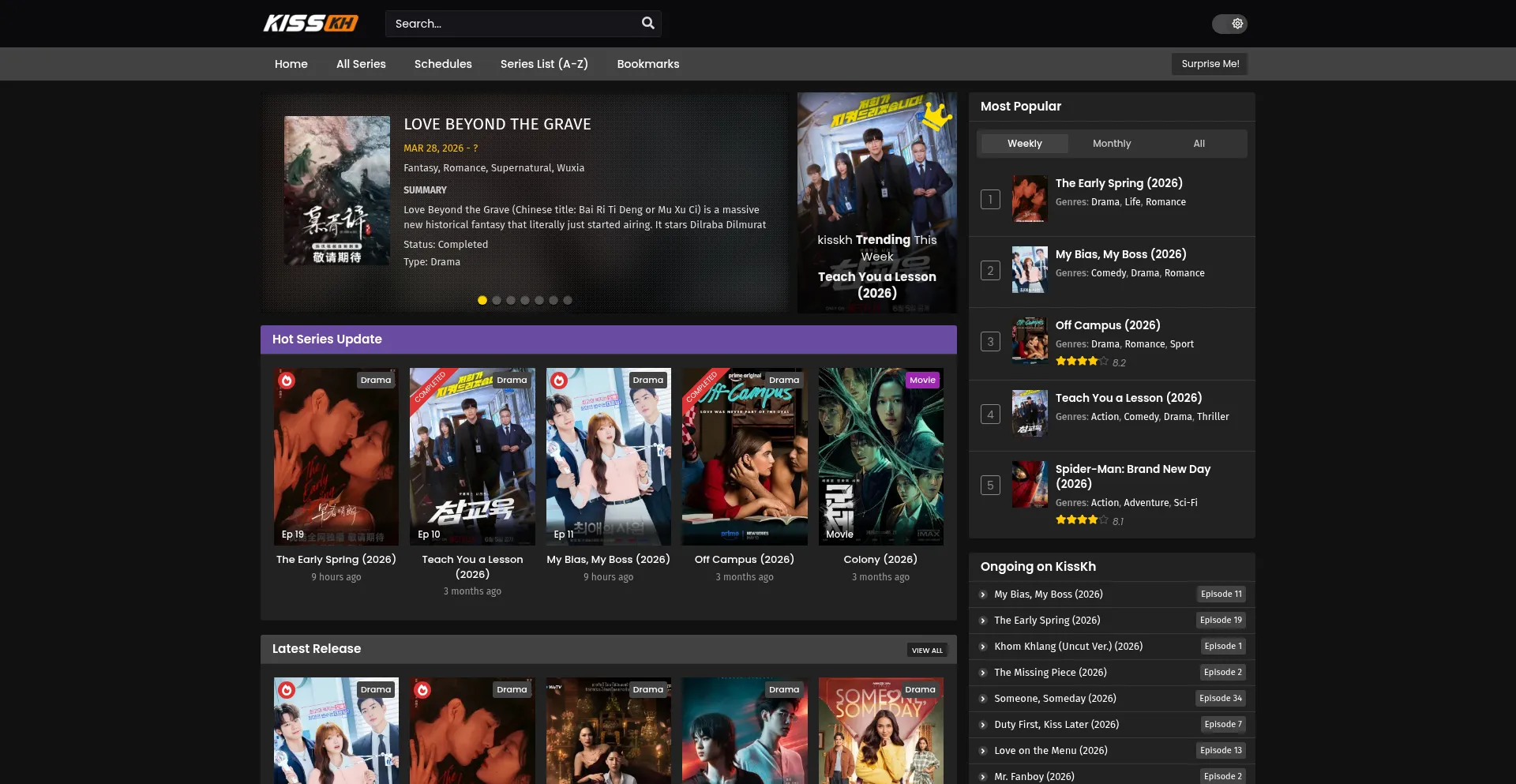Select the sixth carousel dot
1516x784 pixels.
point(553,300)
